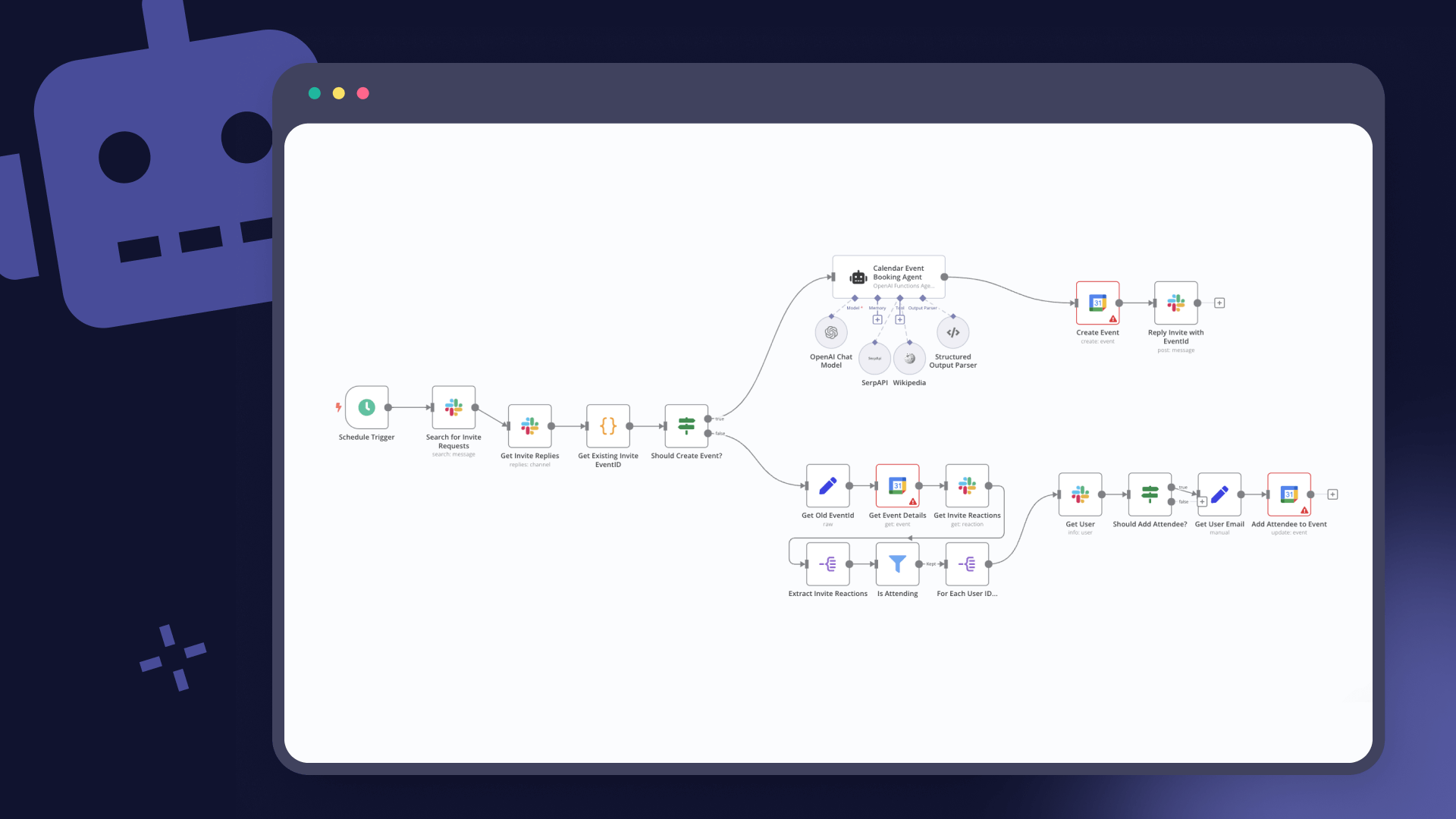Toggle the Is Attending filter node
Viewport: 1456px width, 819px height.
(x=898, y=564)
